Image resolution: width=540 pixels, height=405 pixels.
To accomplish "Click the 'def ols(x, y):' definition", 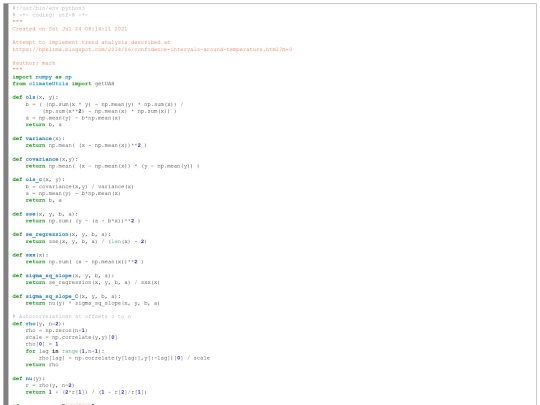I will tap(35, 97).
